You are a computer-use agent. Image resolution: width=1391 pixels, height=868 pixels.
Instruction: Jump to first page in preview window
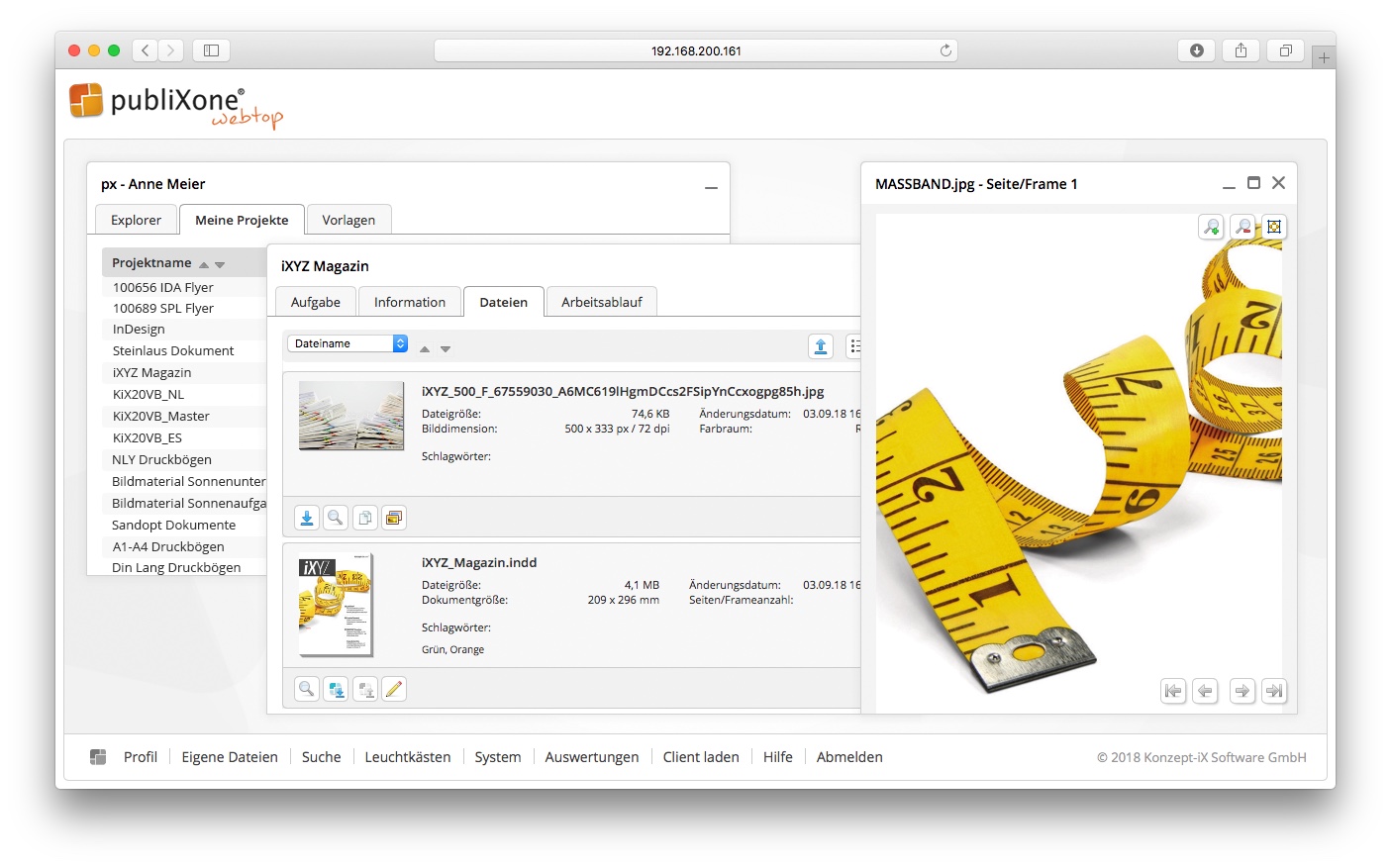click(1173, 691)
